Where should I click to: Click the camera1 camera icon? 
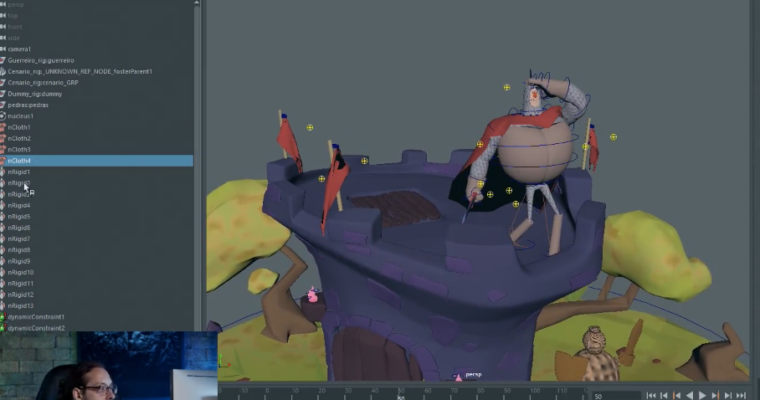[3, 49]
